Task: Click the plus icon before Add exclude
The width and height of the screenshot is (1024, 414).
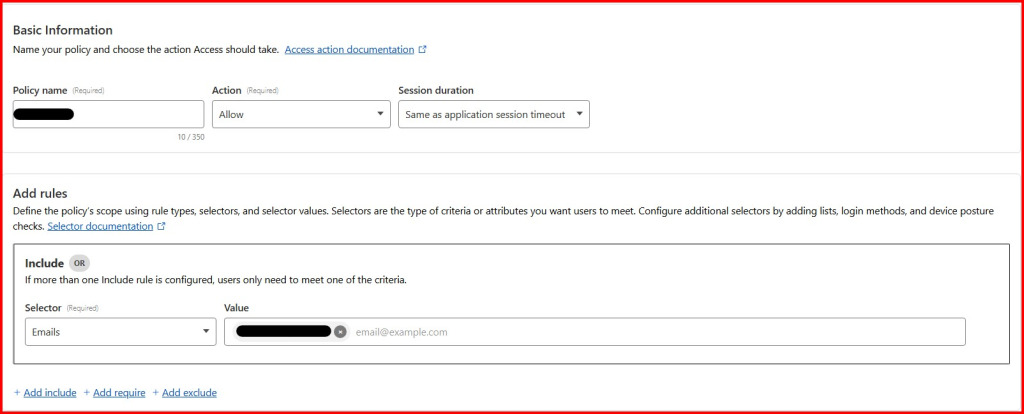Action: pyautogui.click(x=156, y=393)
